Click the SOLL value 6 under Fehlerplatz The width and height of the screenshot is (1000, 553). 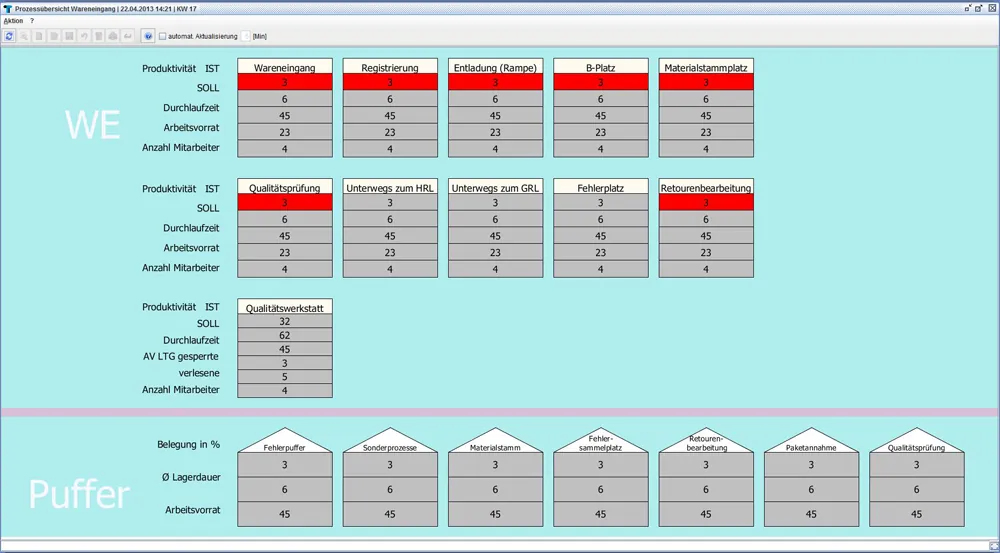pyautogui.click(x=601, y=219)
